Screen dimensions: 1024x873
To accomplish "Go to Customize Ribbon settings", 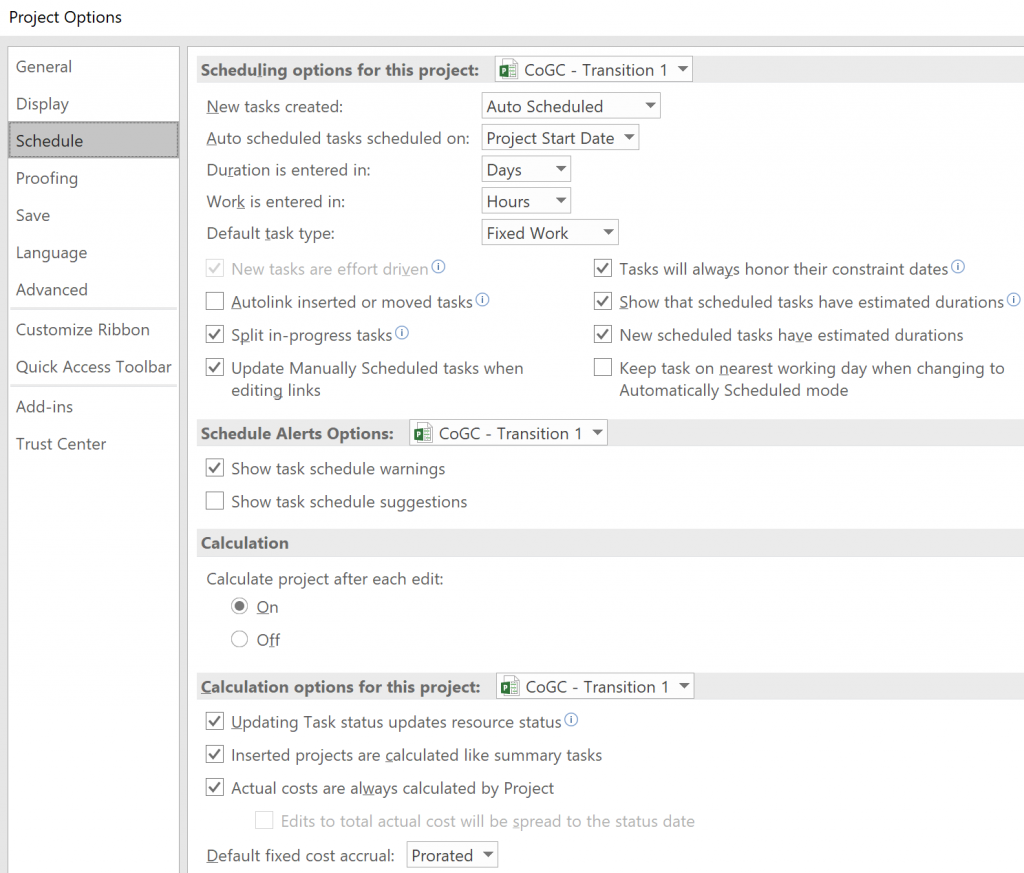I will [83, 330].
